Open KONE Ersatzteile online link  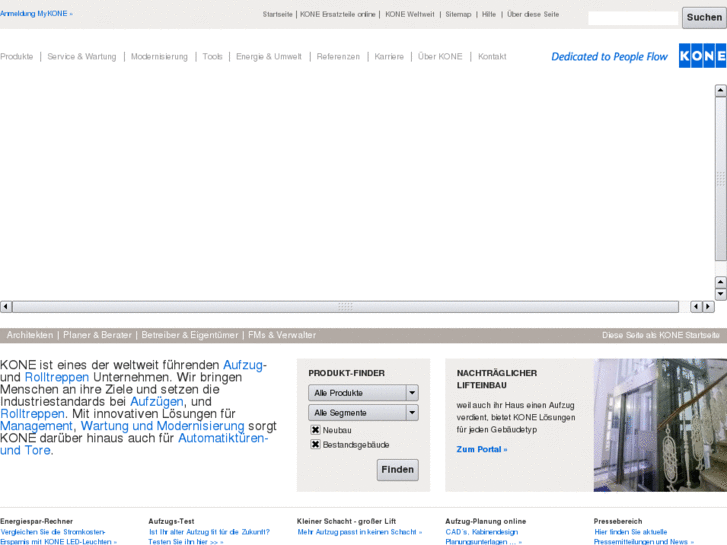click(338, 14)
